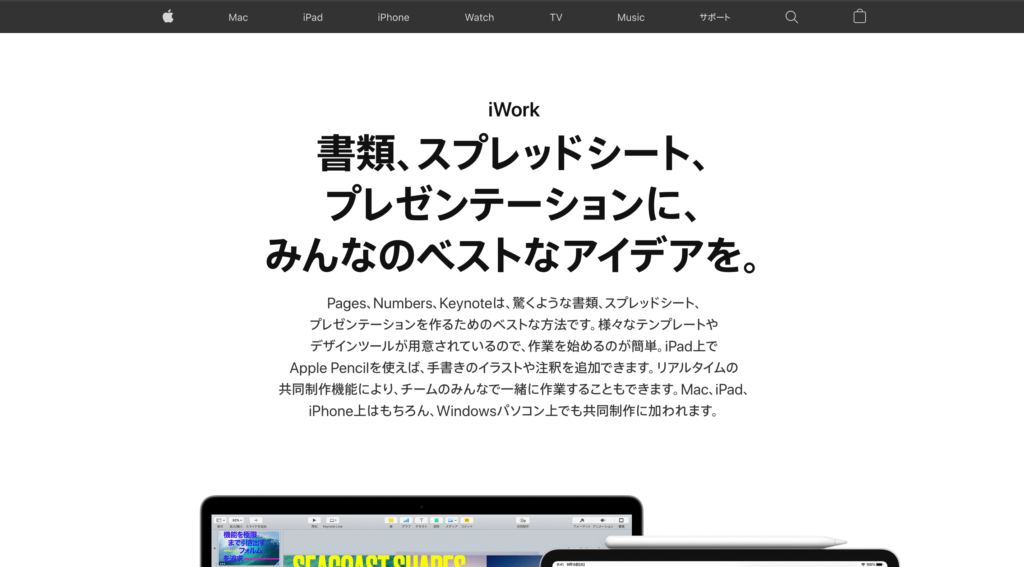
Task: Open the Mac menu item
Action: point(238,18)
